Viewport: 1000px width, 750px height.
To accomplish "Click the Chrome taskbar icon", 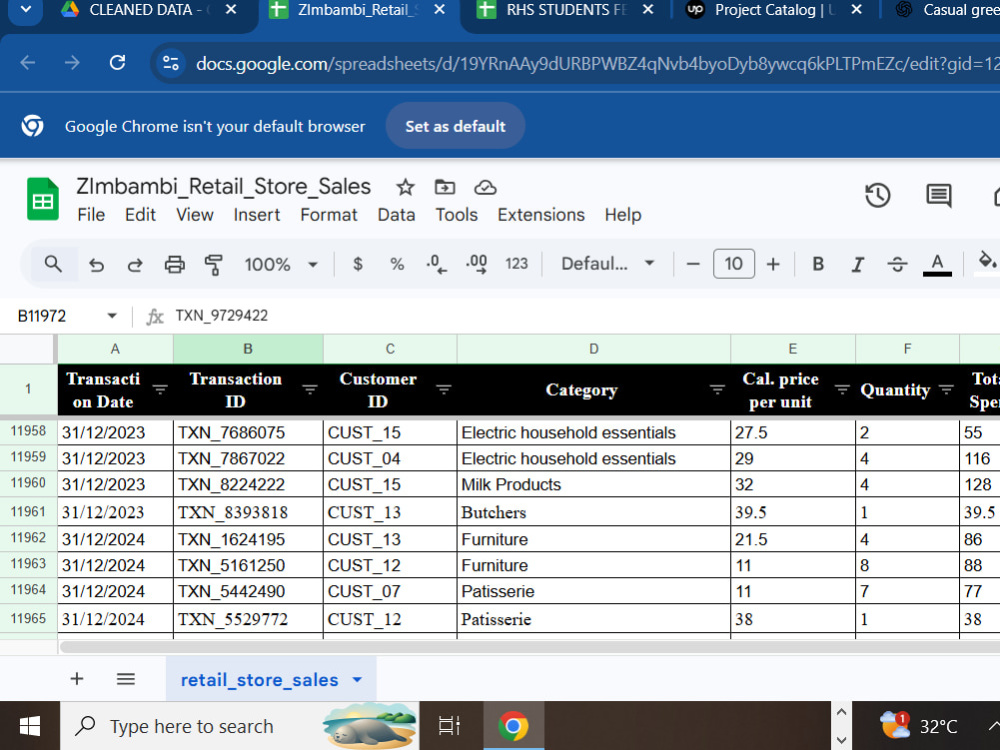I will [x=513, y=726].
